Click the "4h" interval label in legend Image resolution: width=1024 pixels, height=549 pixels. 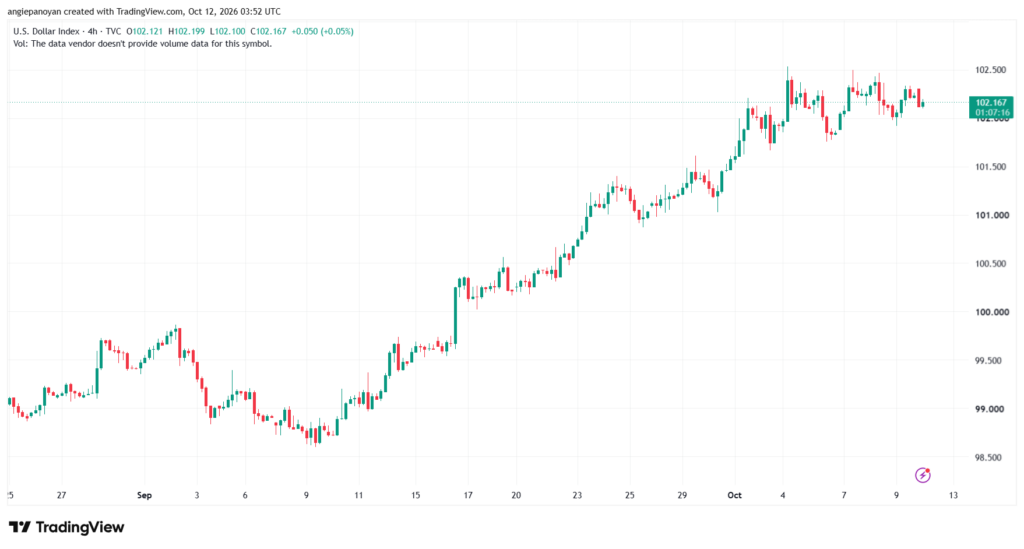pos(92,31)
